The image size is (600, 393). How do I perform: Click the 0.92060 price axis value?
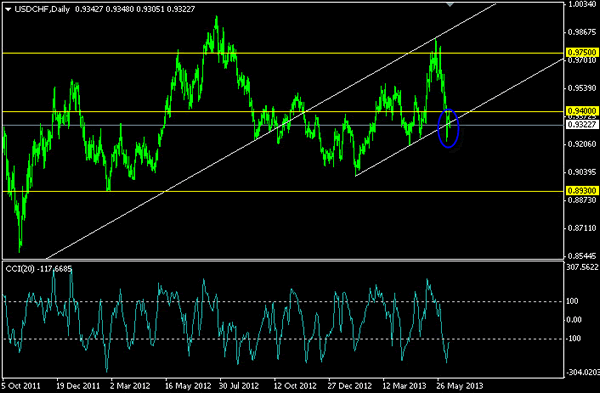(x=582, y=144)
